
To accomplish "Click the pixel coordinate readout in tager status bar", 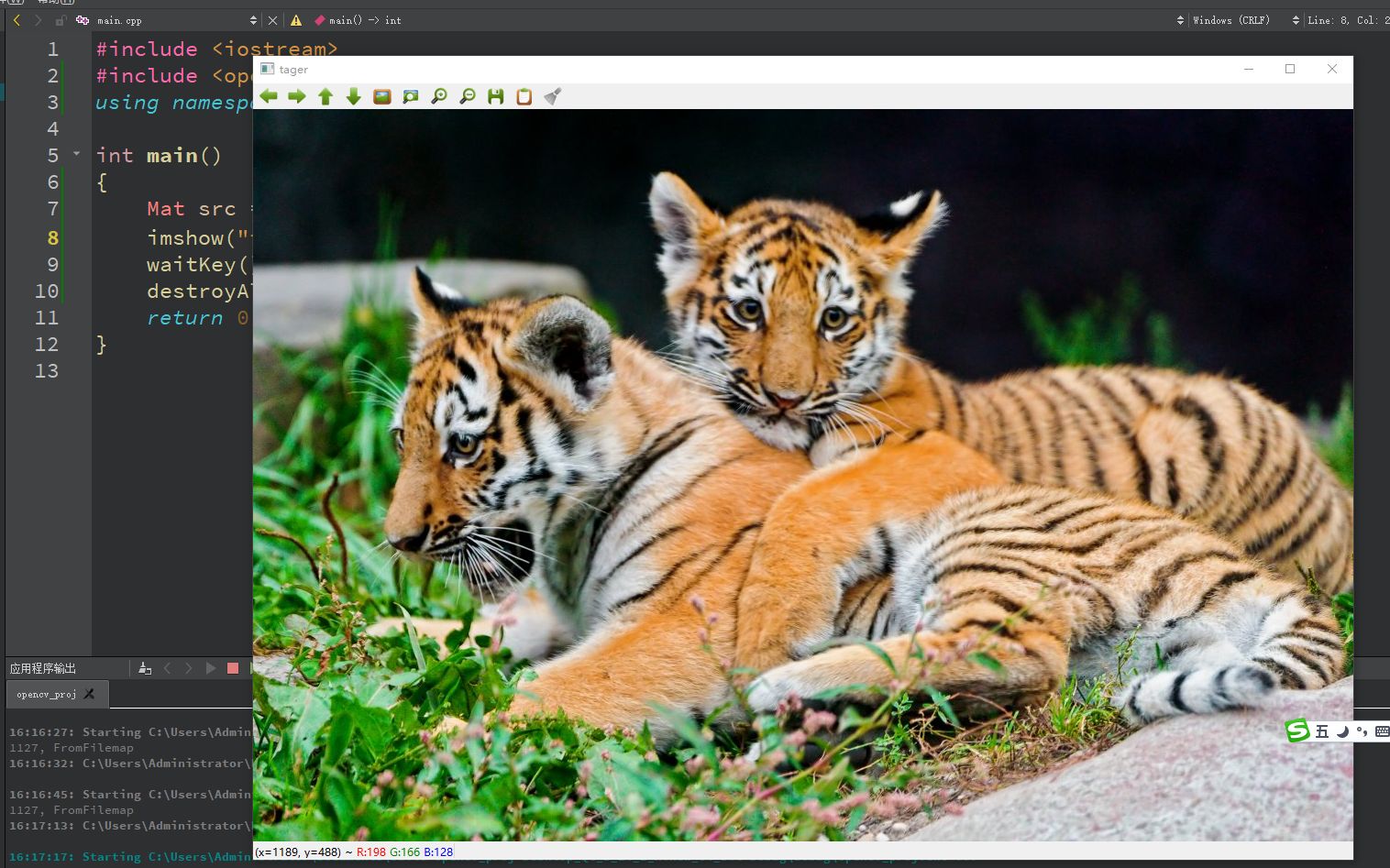I will (x=298, y=852).
